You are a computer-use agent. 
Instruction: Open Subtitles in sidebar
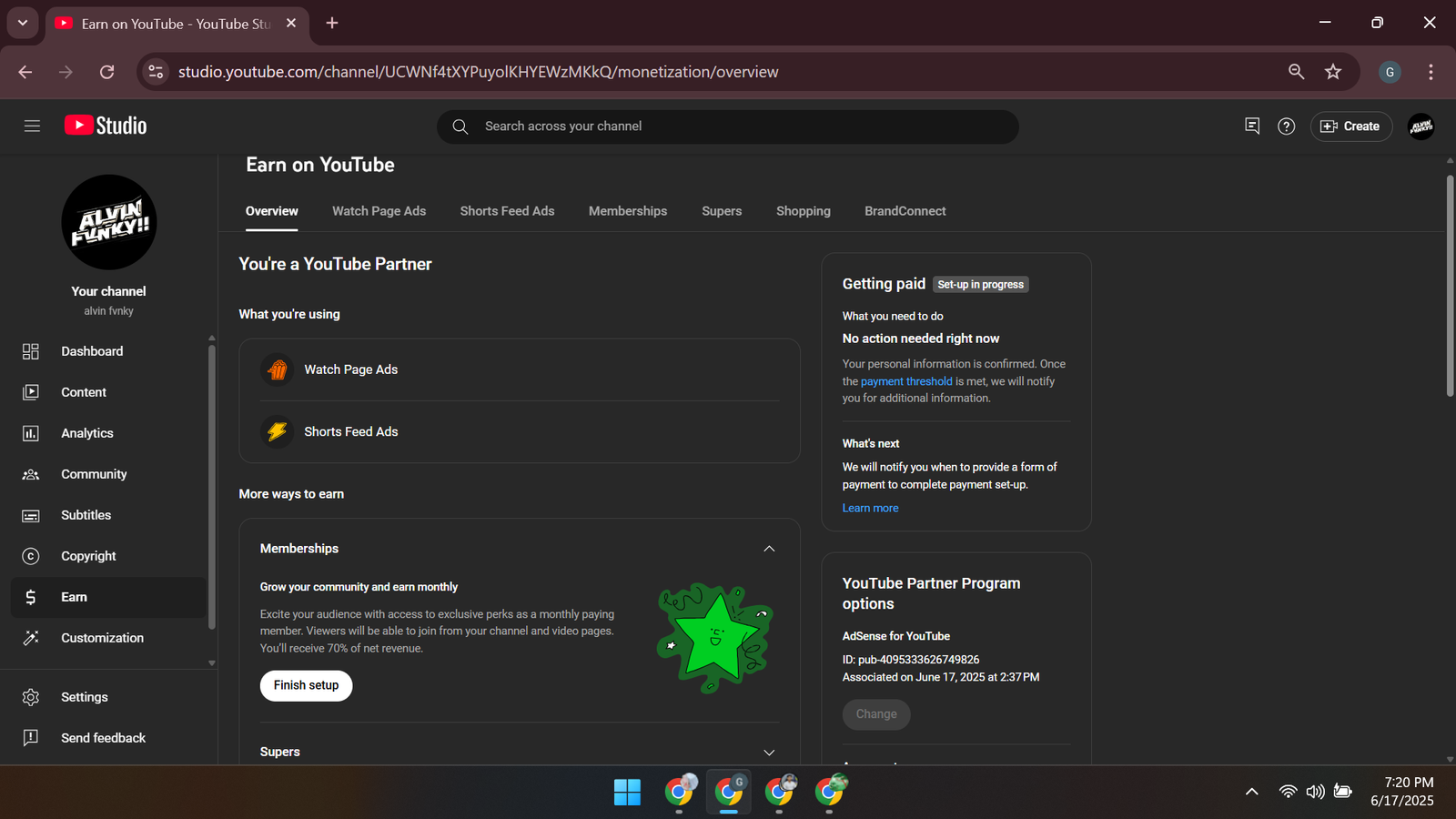[x=108, y=515]
